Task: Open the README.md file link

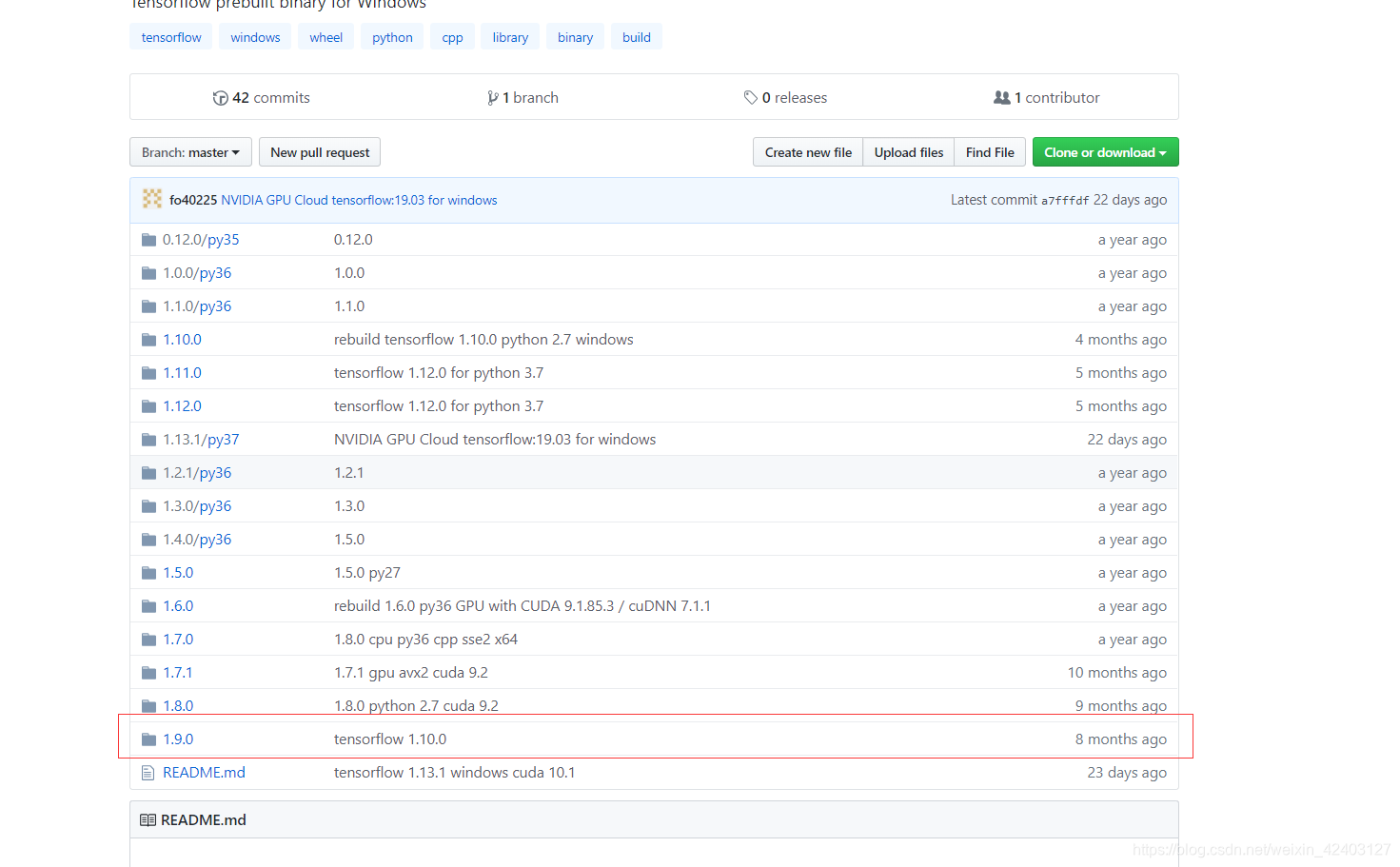Action: pos(204,773)
